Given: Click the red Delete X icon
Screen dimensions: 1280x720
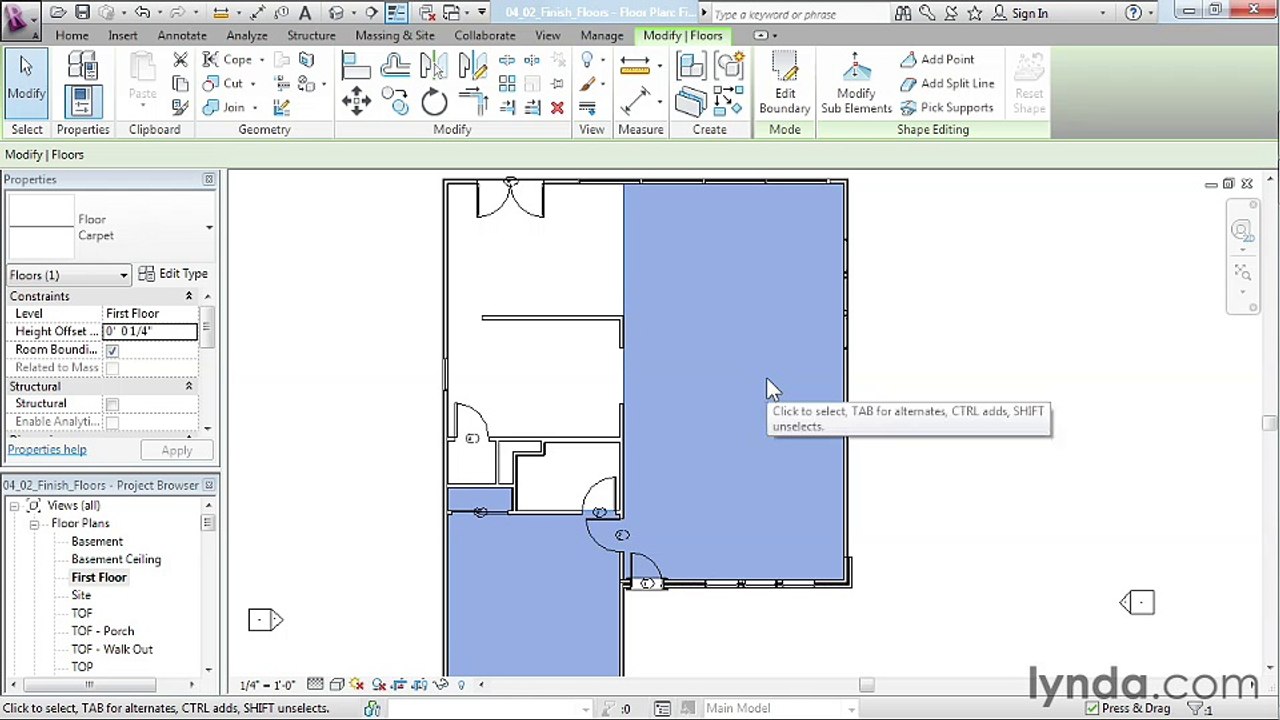Looking at the screenshot, I should click(557, 107).
